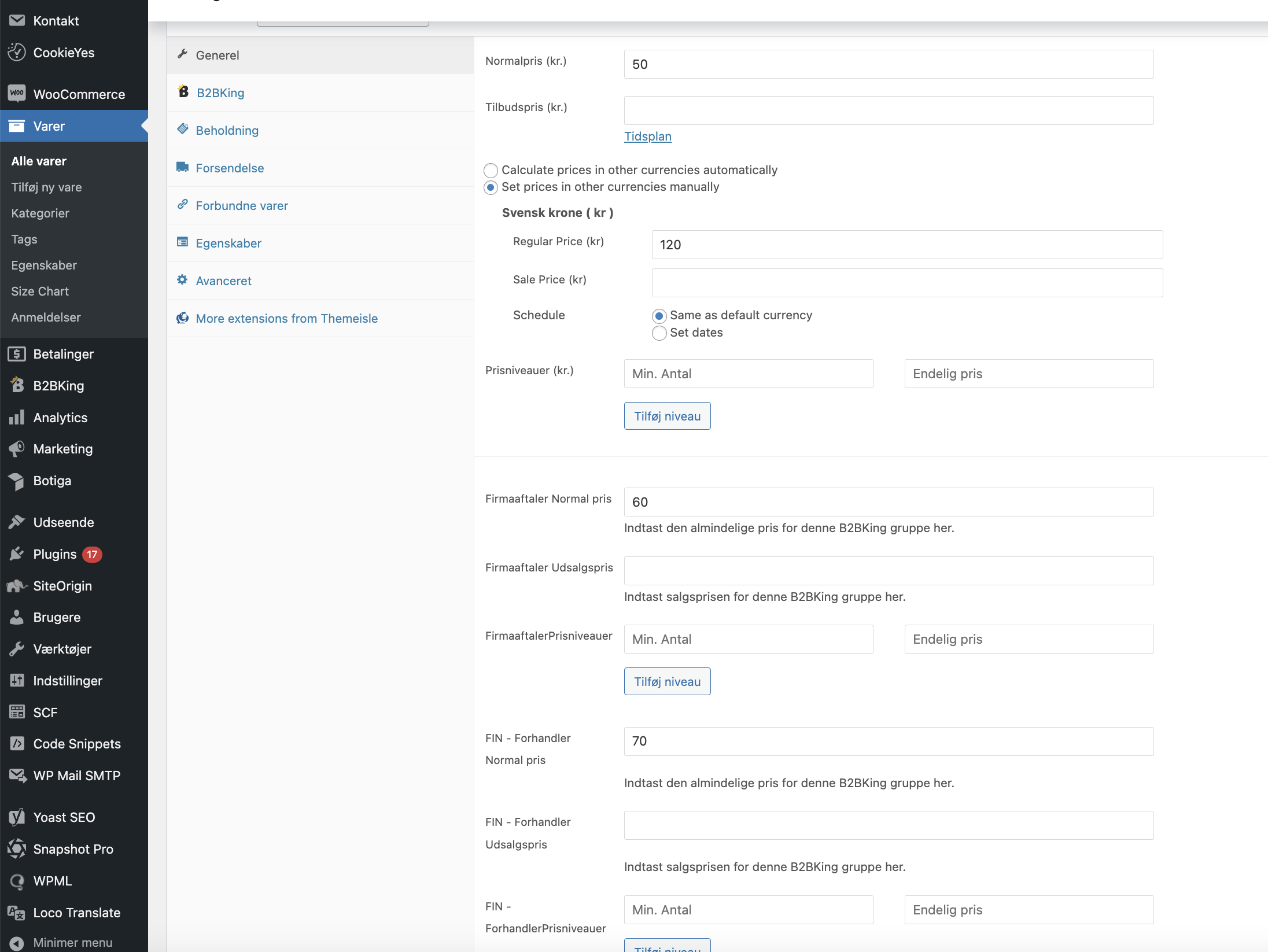Click the Botiga theme icon
1268x952 pixels.
[x=17, y=481]
